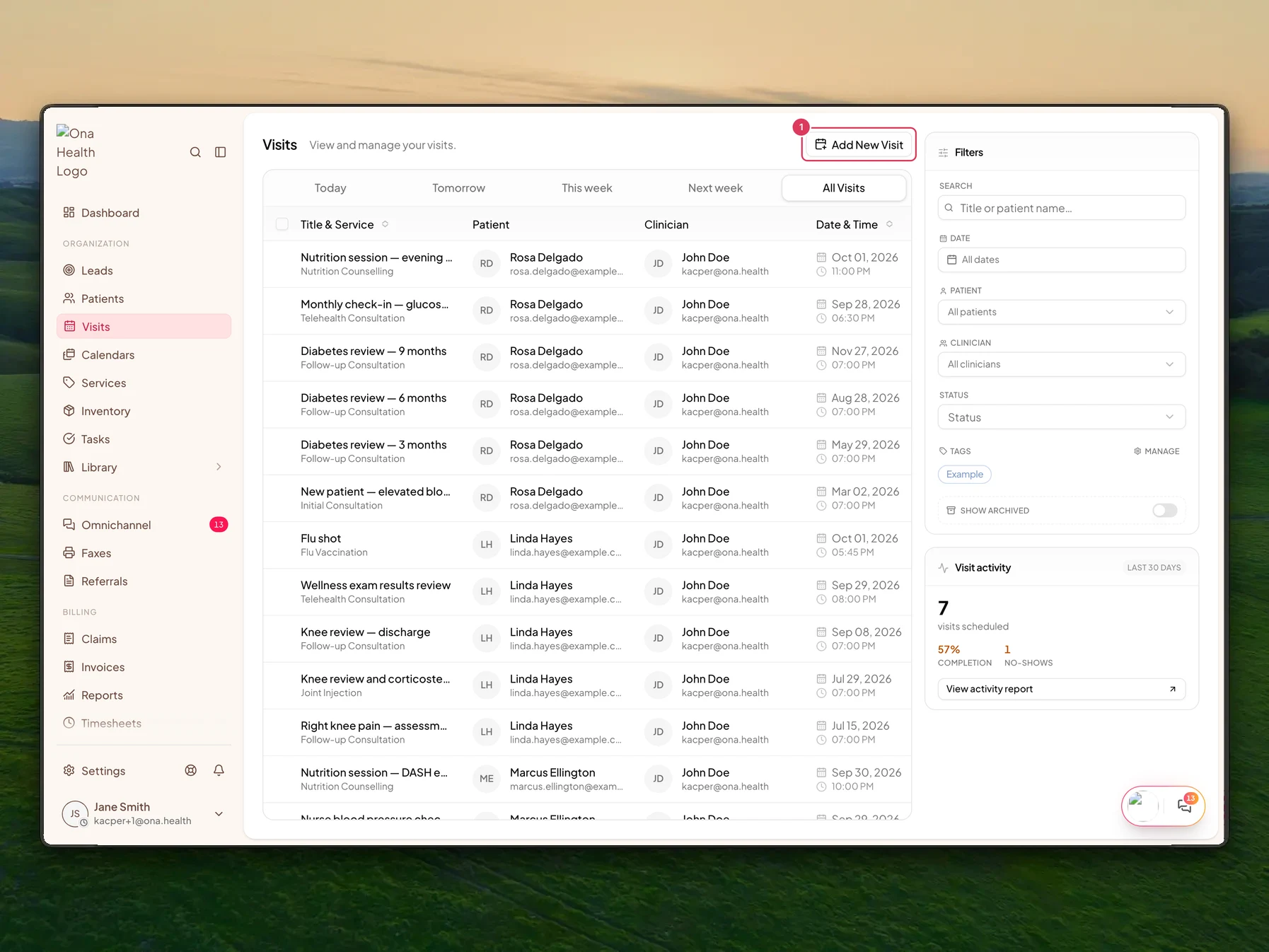
Task: Select the Example tag chip
Action: 965,474
